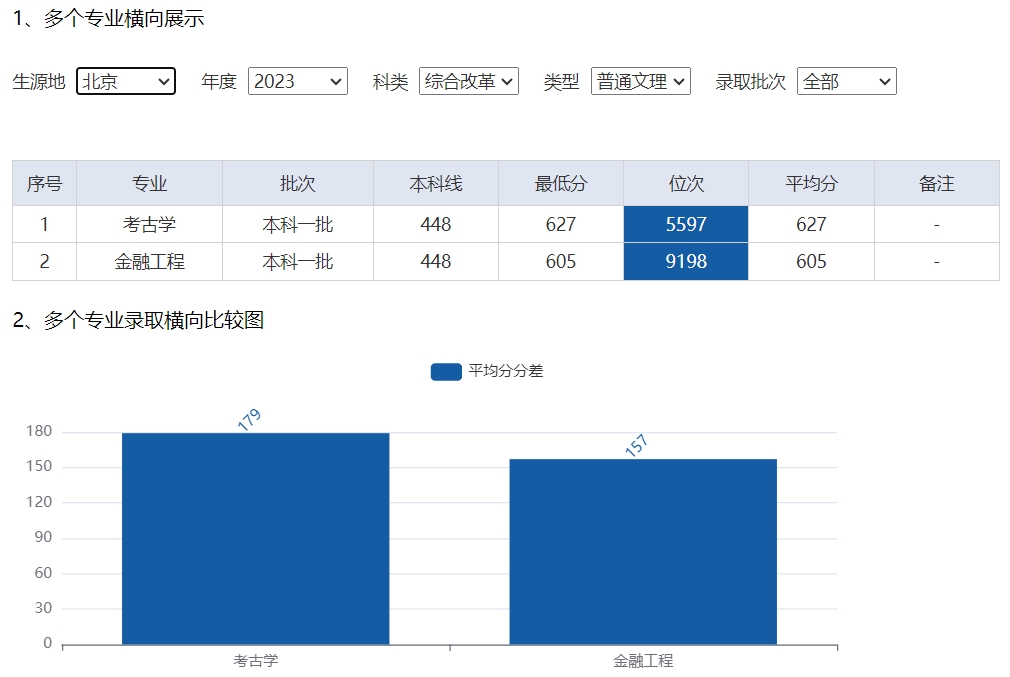Expand the 录取批次 dropdown showing 全部
This screenshot has width=1010, height=677.
[x=846, y=82]
